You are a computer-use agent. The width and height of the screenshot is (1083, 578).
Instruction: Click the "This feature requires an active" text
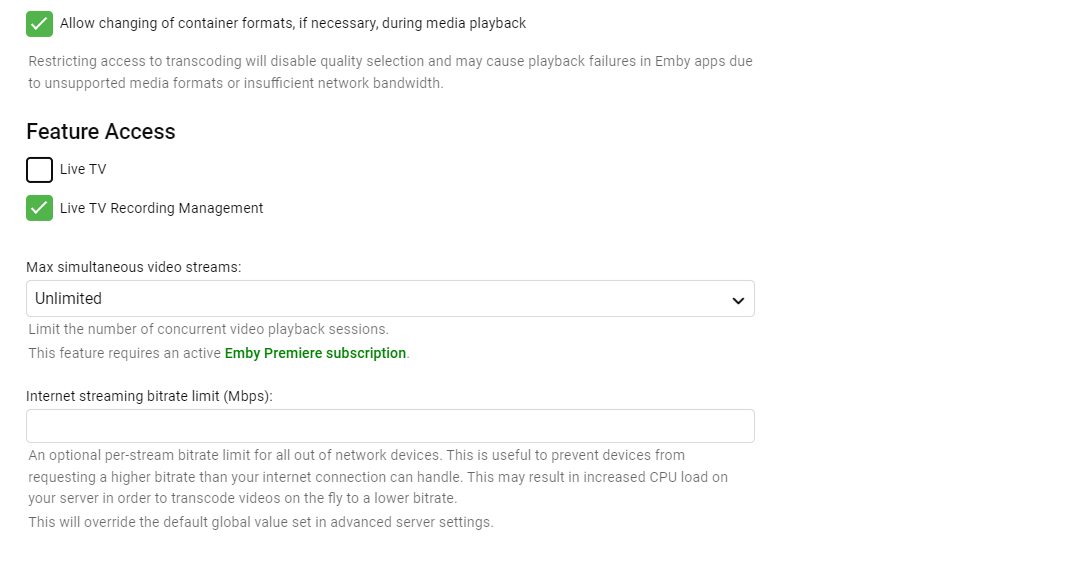(x=125, y=353)
